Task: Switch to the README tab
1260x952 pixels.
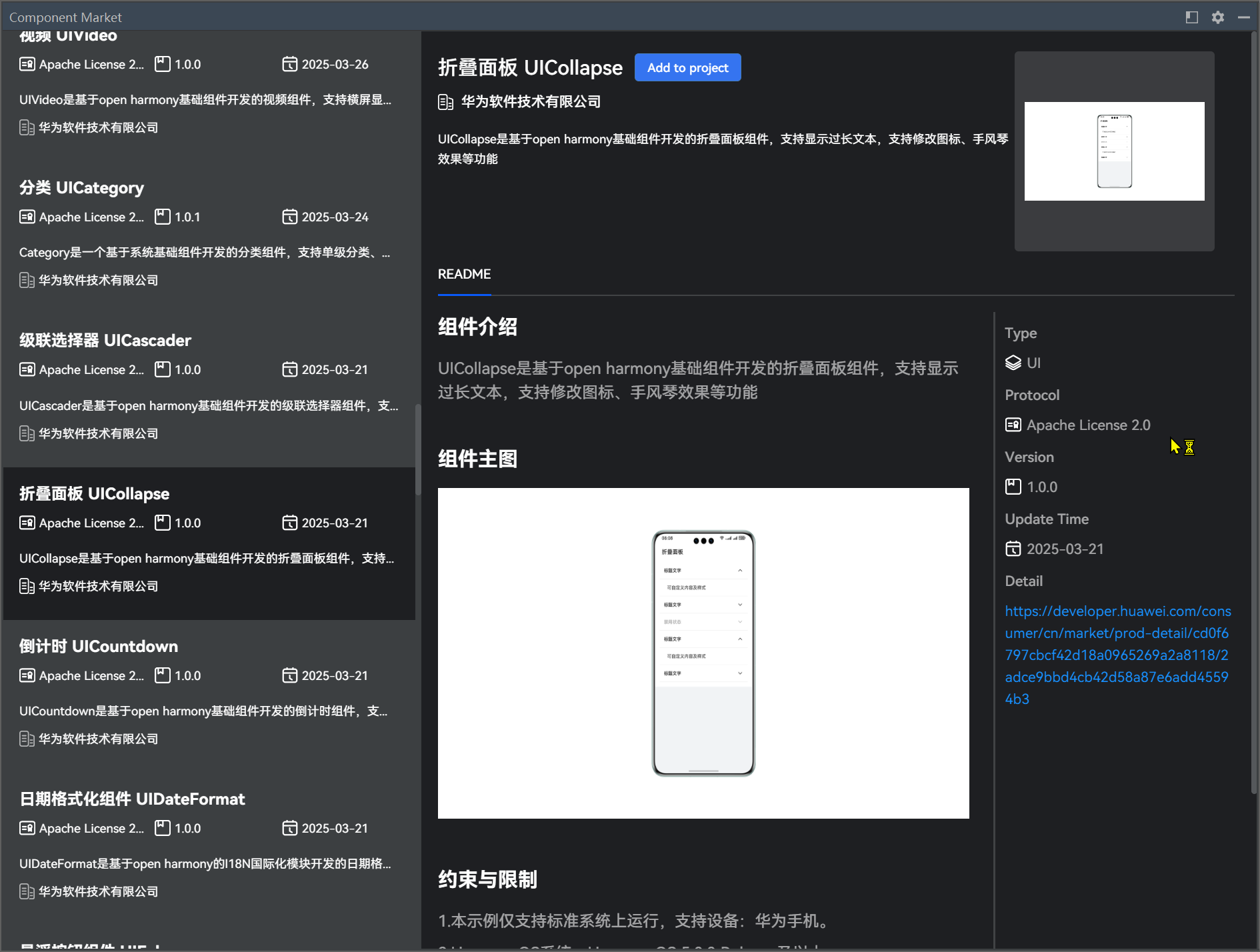Action: tap(464, 273)
